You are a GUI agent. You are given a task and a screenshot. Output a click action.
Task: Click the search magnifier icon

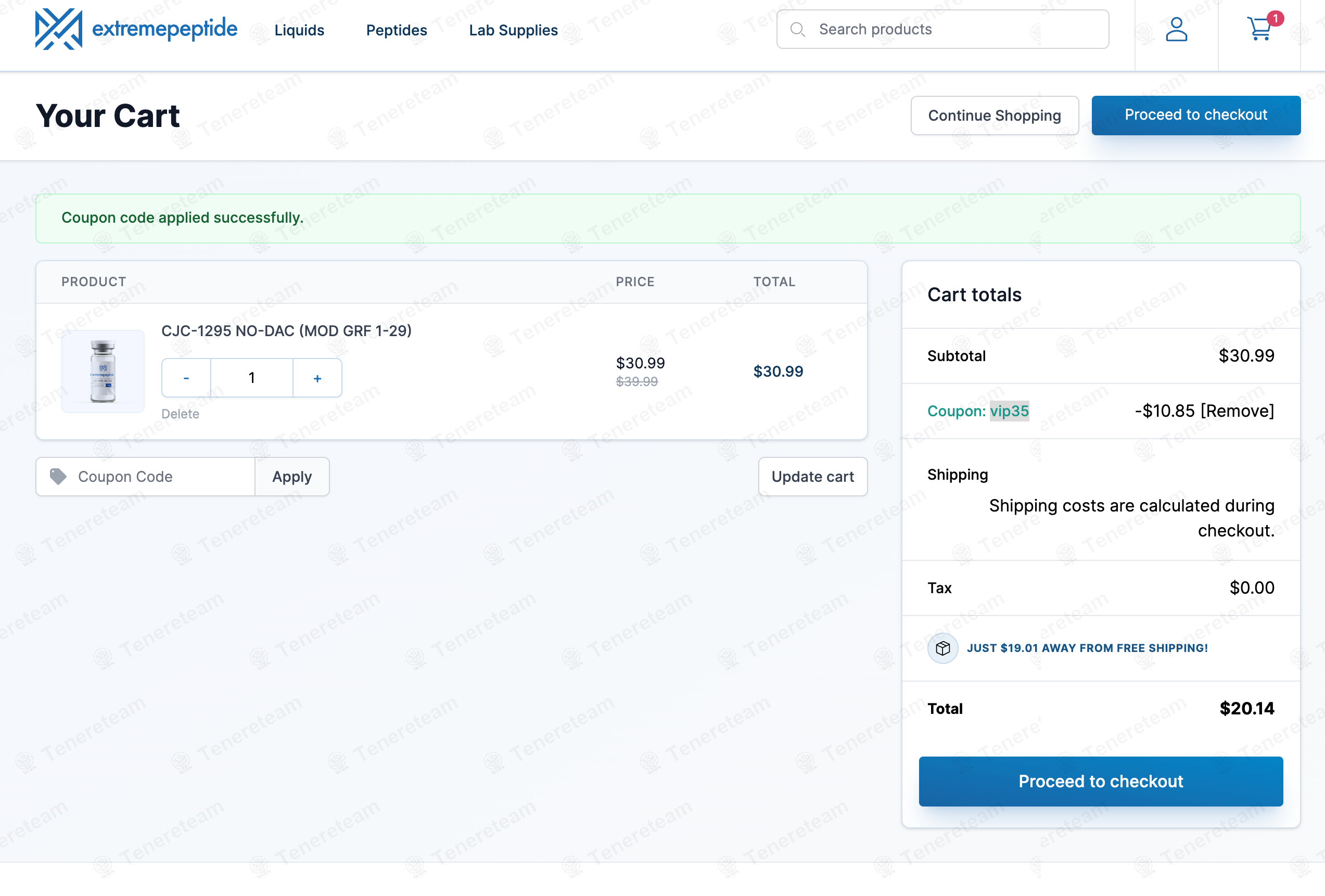pos(798,30)
